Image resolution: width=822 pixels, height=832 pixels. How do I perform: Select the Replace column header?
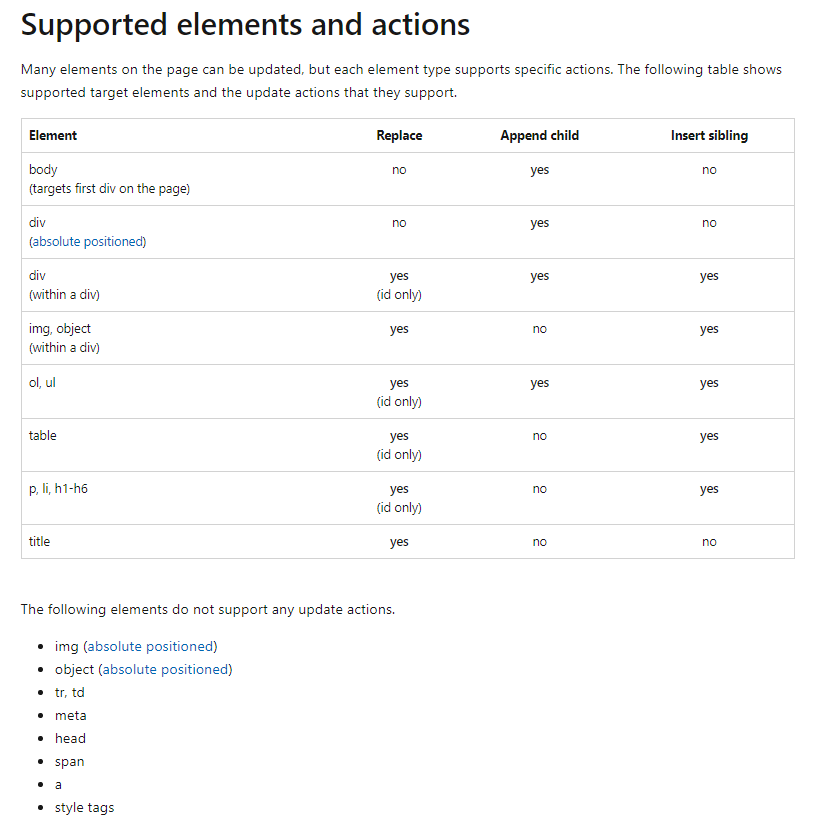(399, 136)
